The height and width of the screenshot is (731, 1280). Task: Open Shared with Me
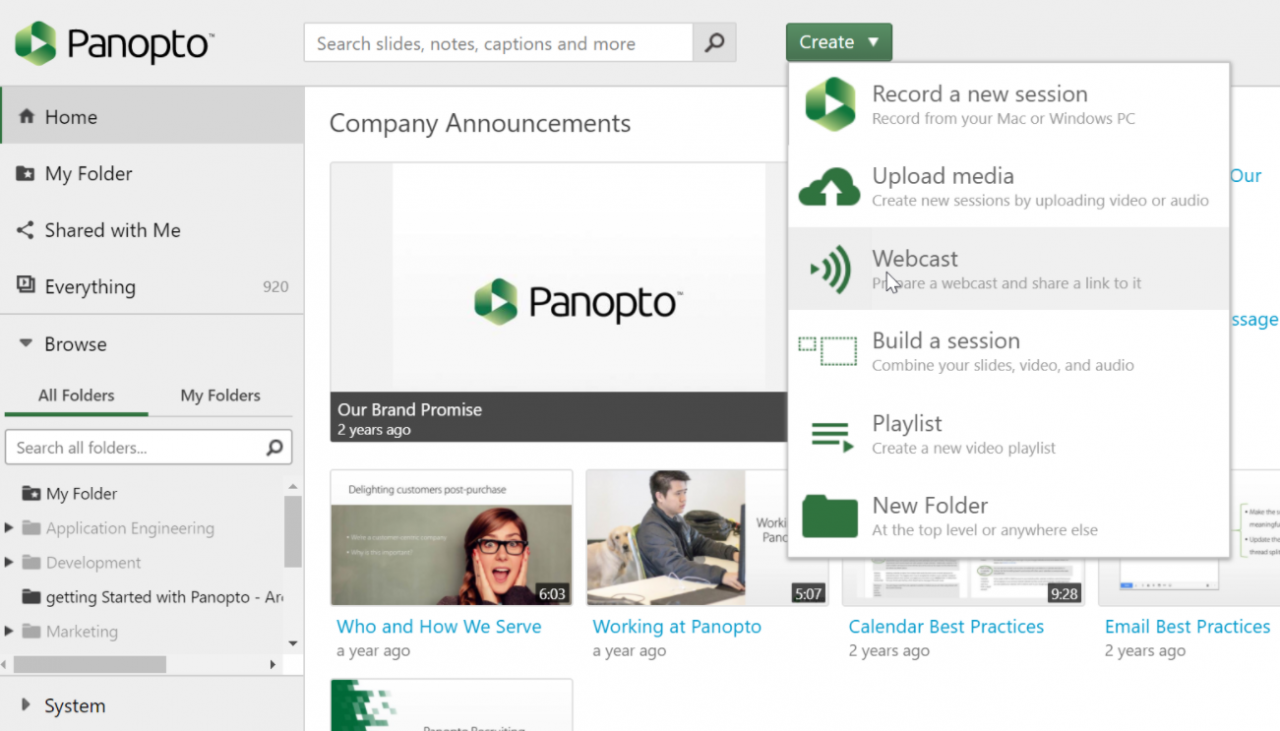click(x=152, y=230)
